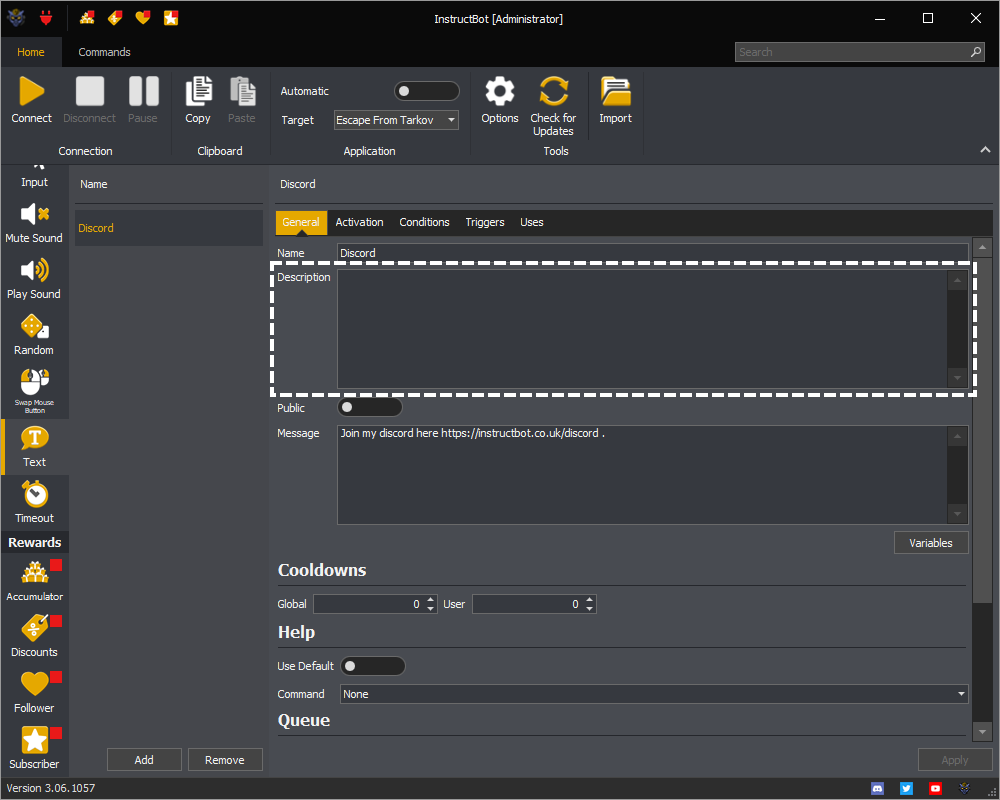Open the Import folder icon
The height and width of the screenshot is (800, 1000).
[615, 91]
